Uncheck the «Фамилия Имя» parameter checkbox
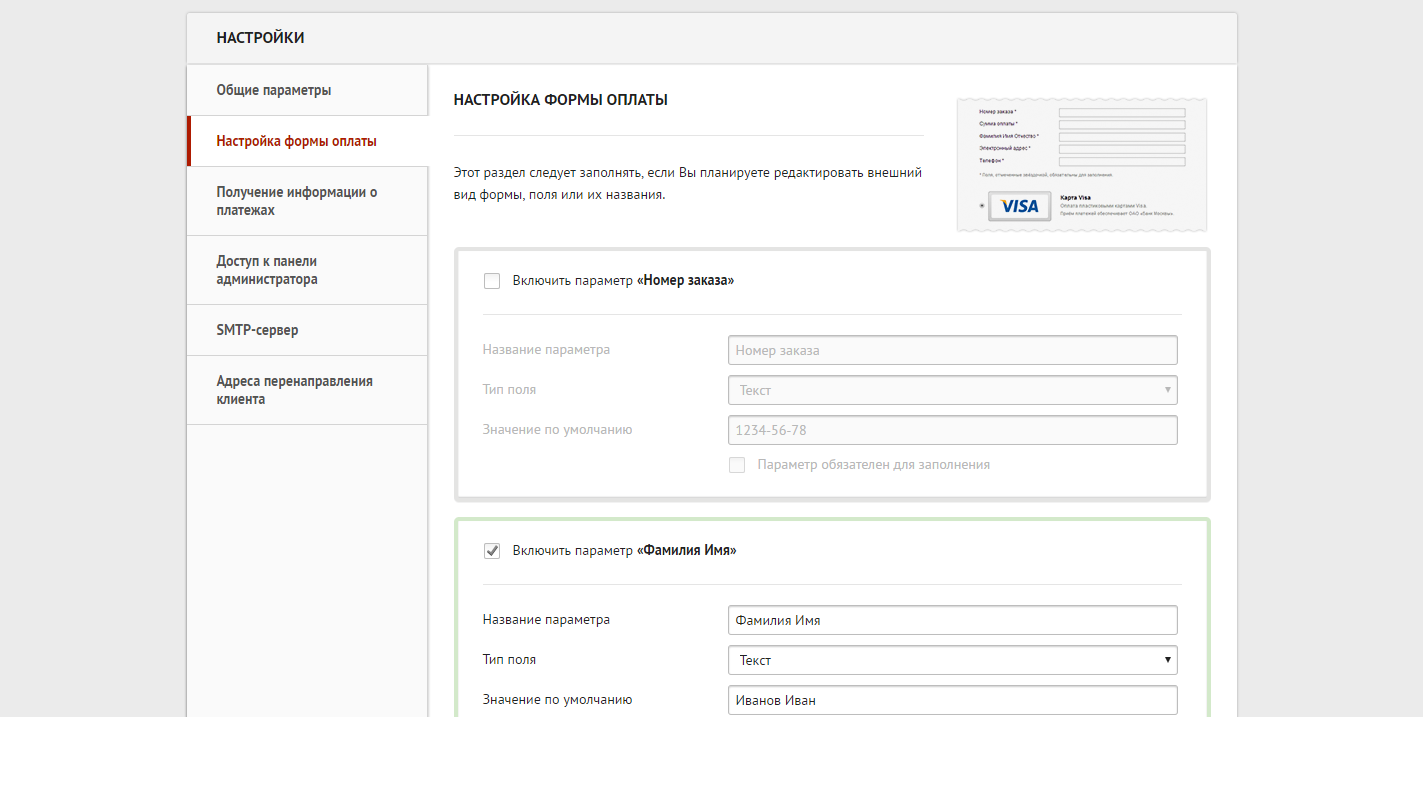The image size is (1423, 805). pyautogui.click(x=492, y=551)
